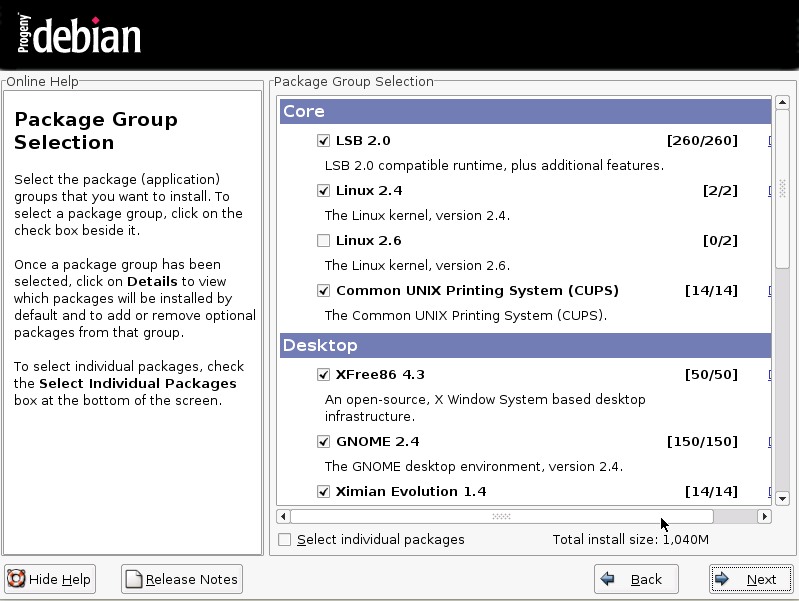Open the Details link for GNOME 2.4
Viewport: 799px width, 601px height.
coord(769,441)
